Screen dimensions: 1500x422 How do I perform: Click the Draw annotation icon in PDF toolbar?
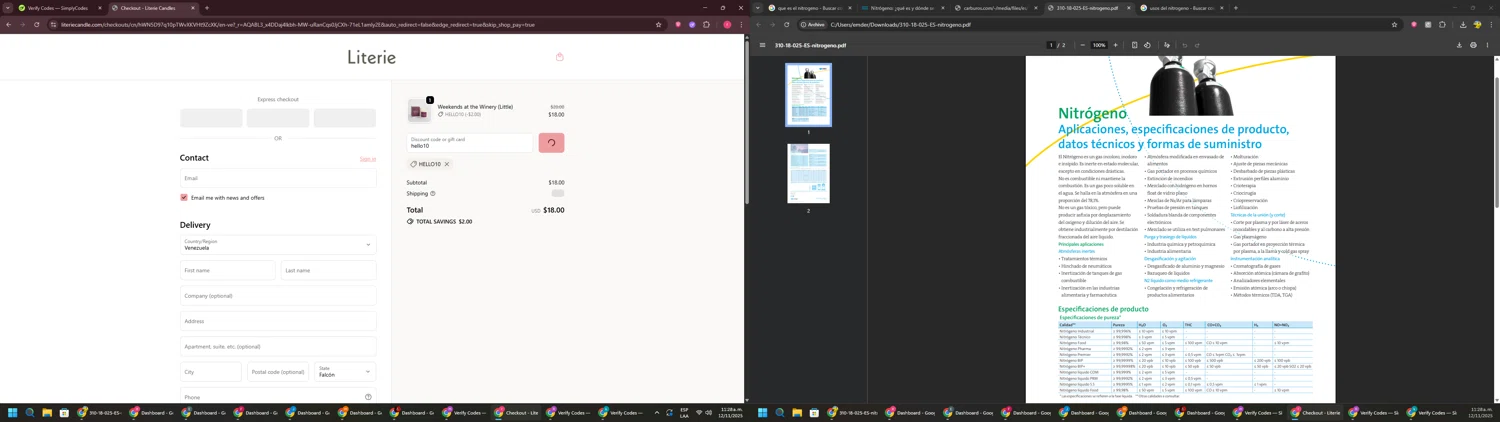click(1167, 45)
